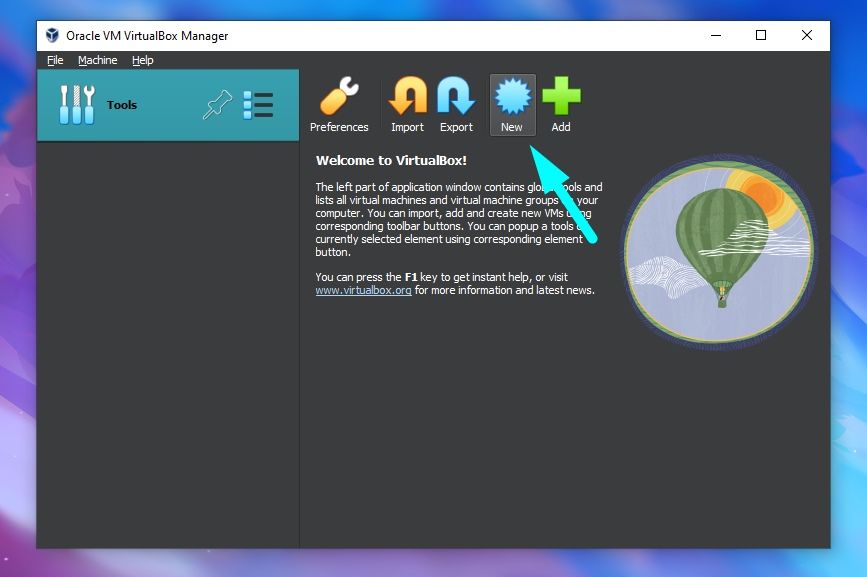Open the Tools list menu icon
This screenshot has width=867, height=577.
tap(258, 105)
